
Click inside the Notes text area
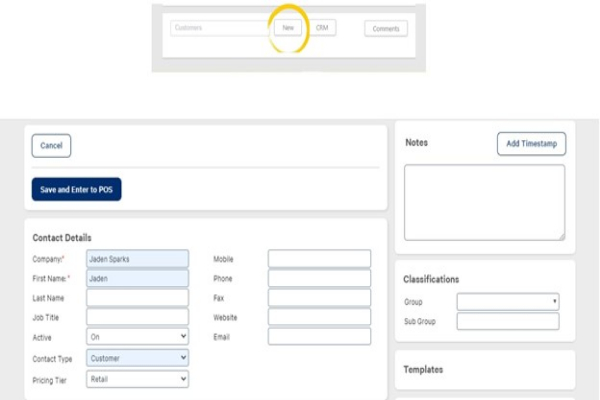(x=484, y=202)
